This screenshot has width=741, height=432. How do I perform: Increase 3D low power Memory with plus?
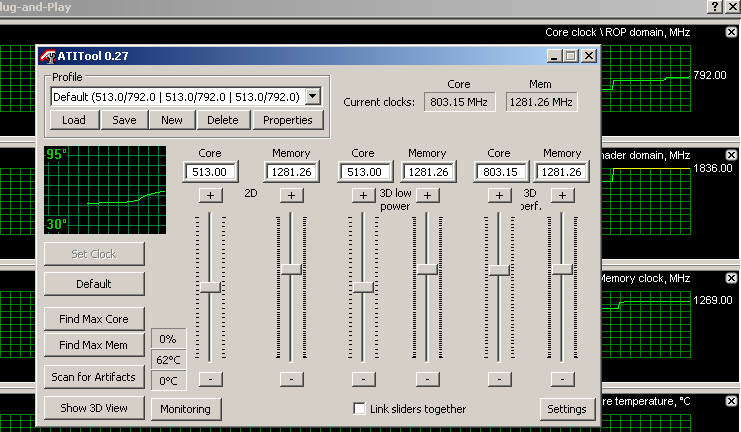428,195
